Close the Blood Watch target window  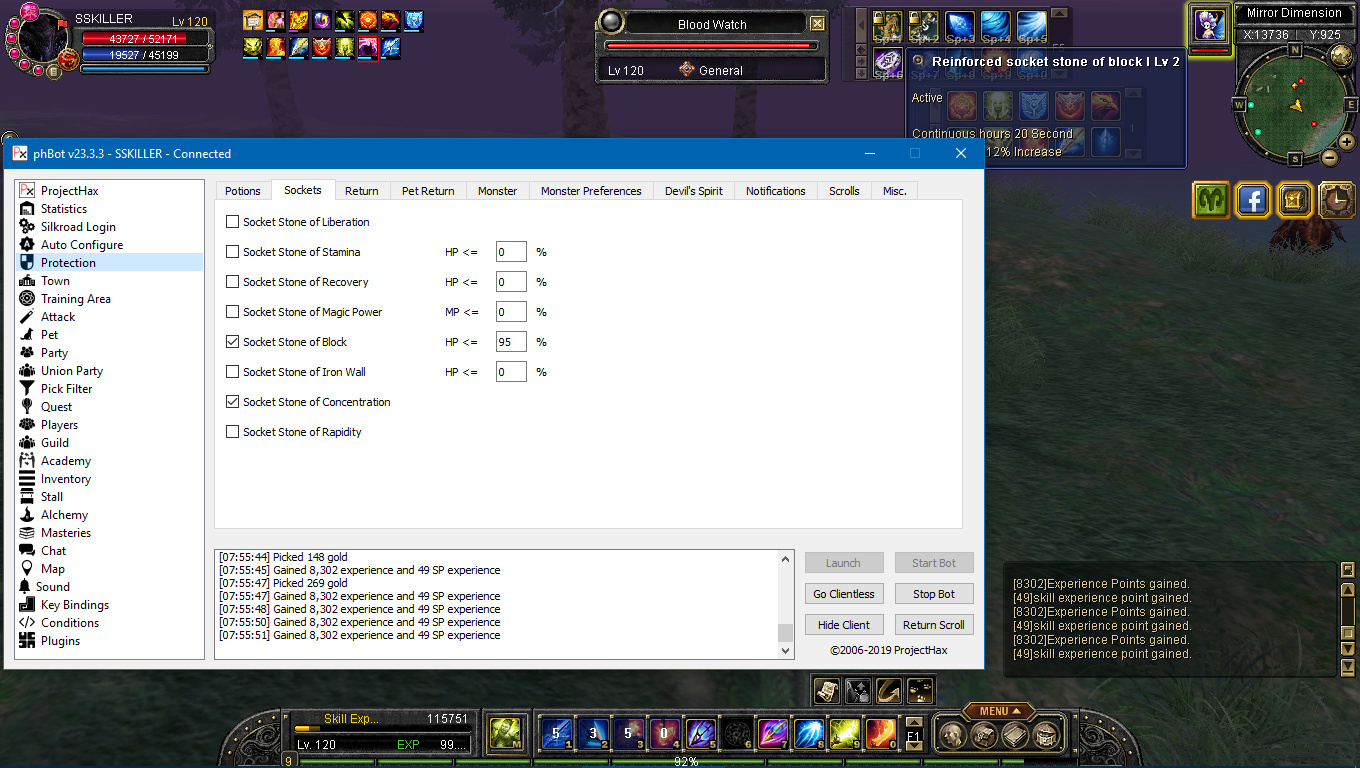(817, 24)
